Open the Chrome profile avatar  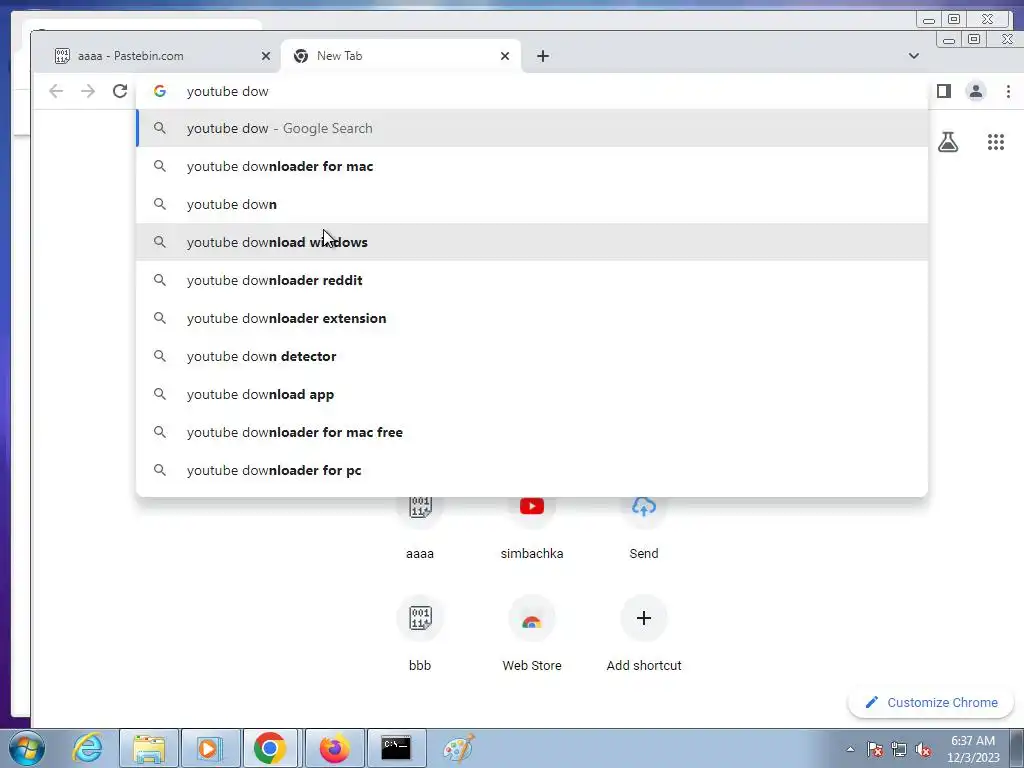(x=976, y=91)
